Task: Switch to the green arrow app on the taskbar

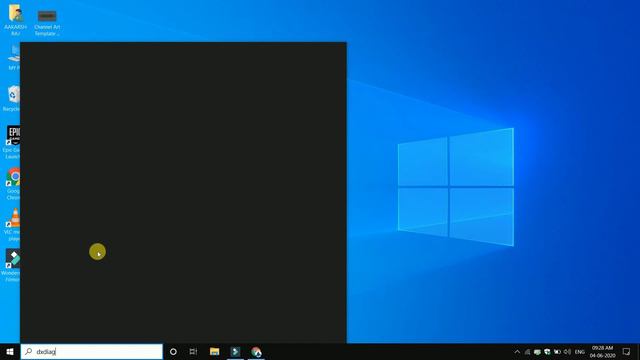Action: [x=235, y=351]
